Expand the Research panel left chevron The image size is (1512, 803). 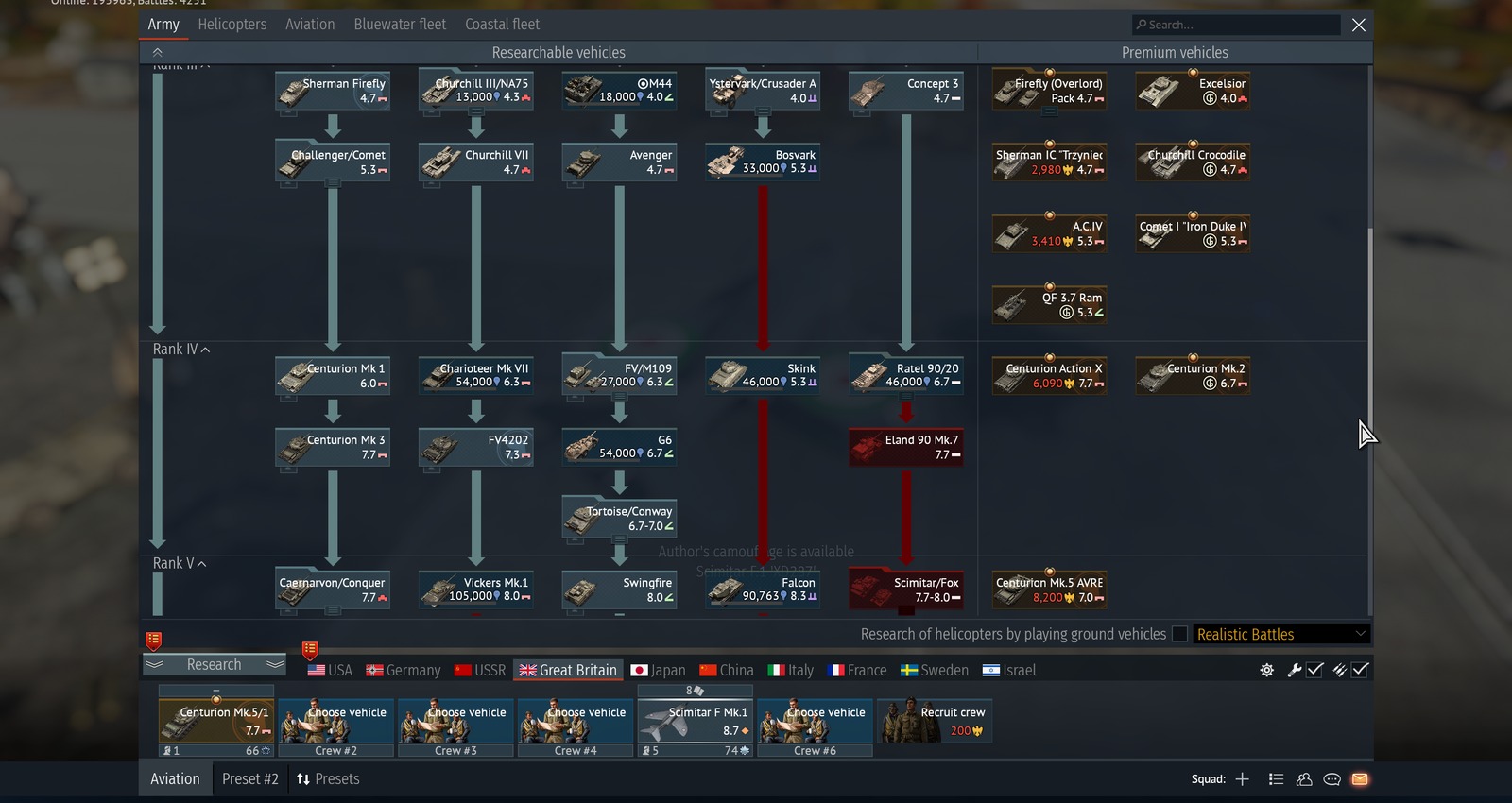pos(154,664)
